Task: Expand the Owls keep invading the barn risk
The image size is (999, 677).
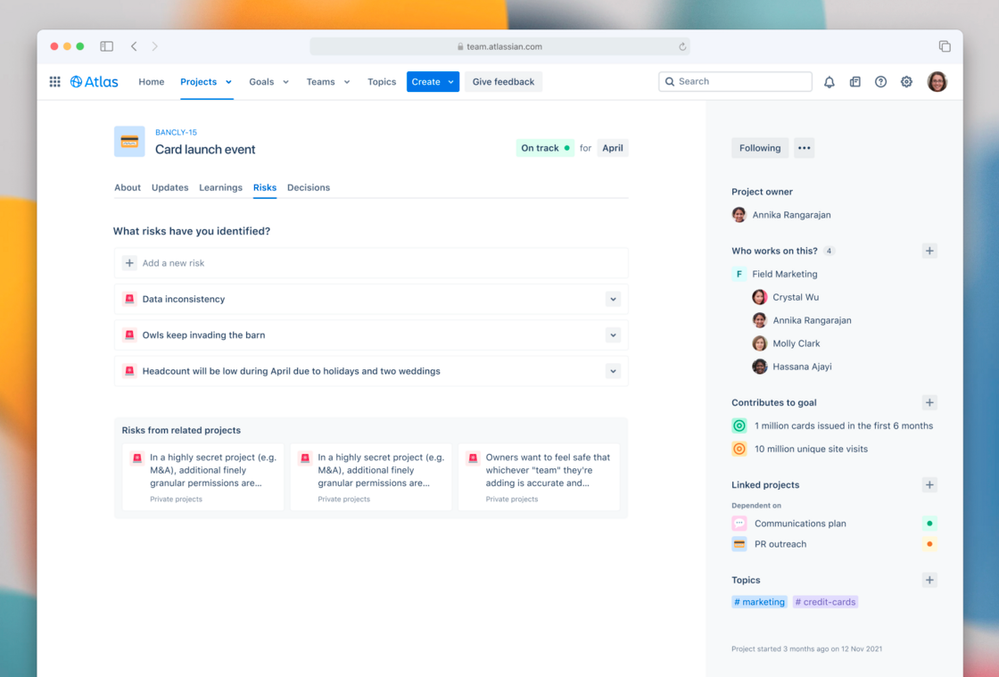Action: click(x=613, y=335)
